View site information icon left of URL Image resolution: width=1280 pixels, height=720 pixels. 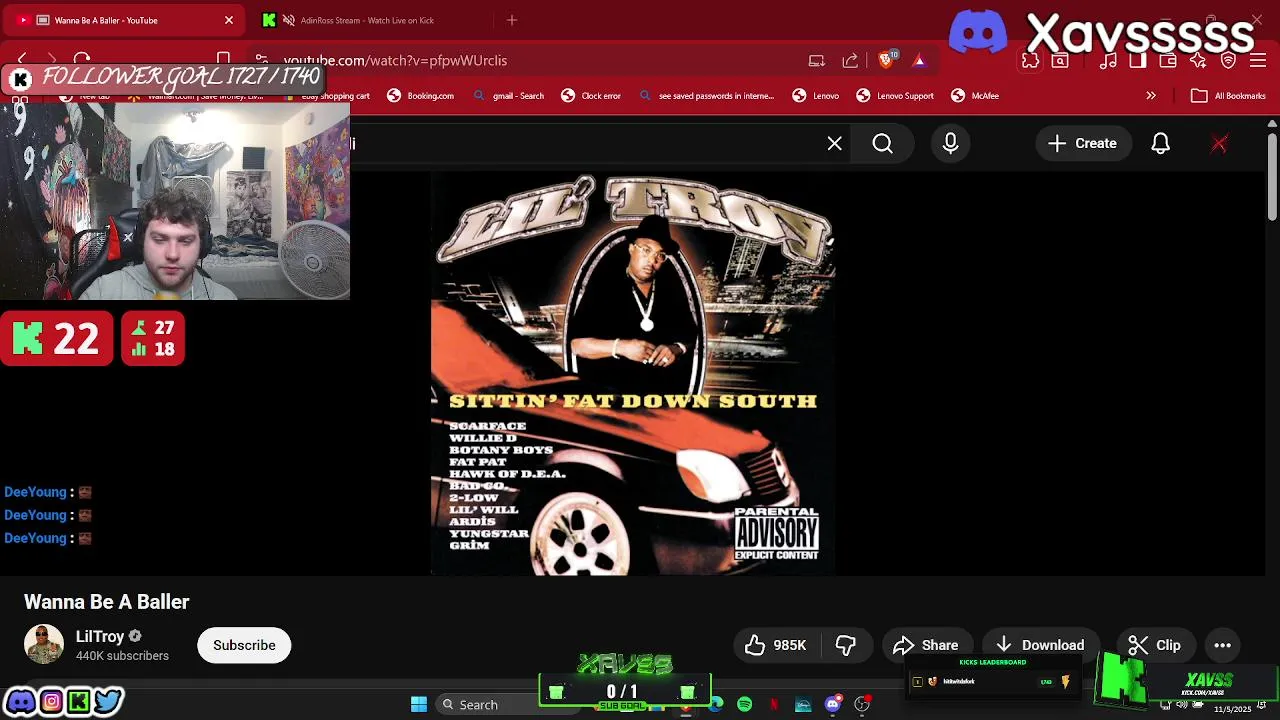(x=261, y=60)
